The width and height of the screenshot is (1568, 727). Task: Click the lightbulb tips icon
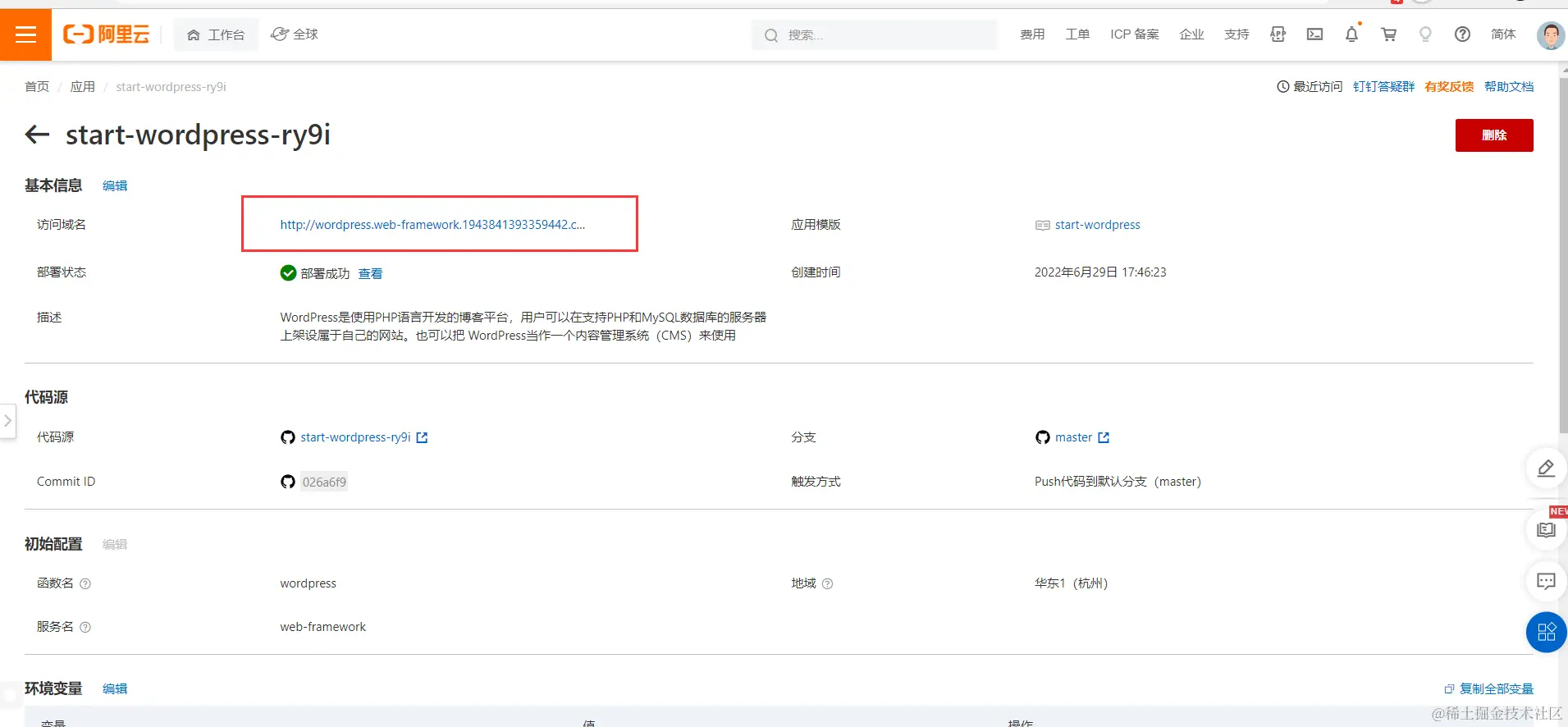click(x=1426, y=34)
